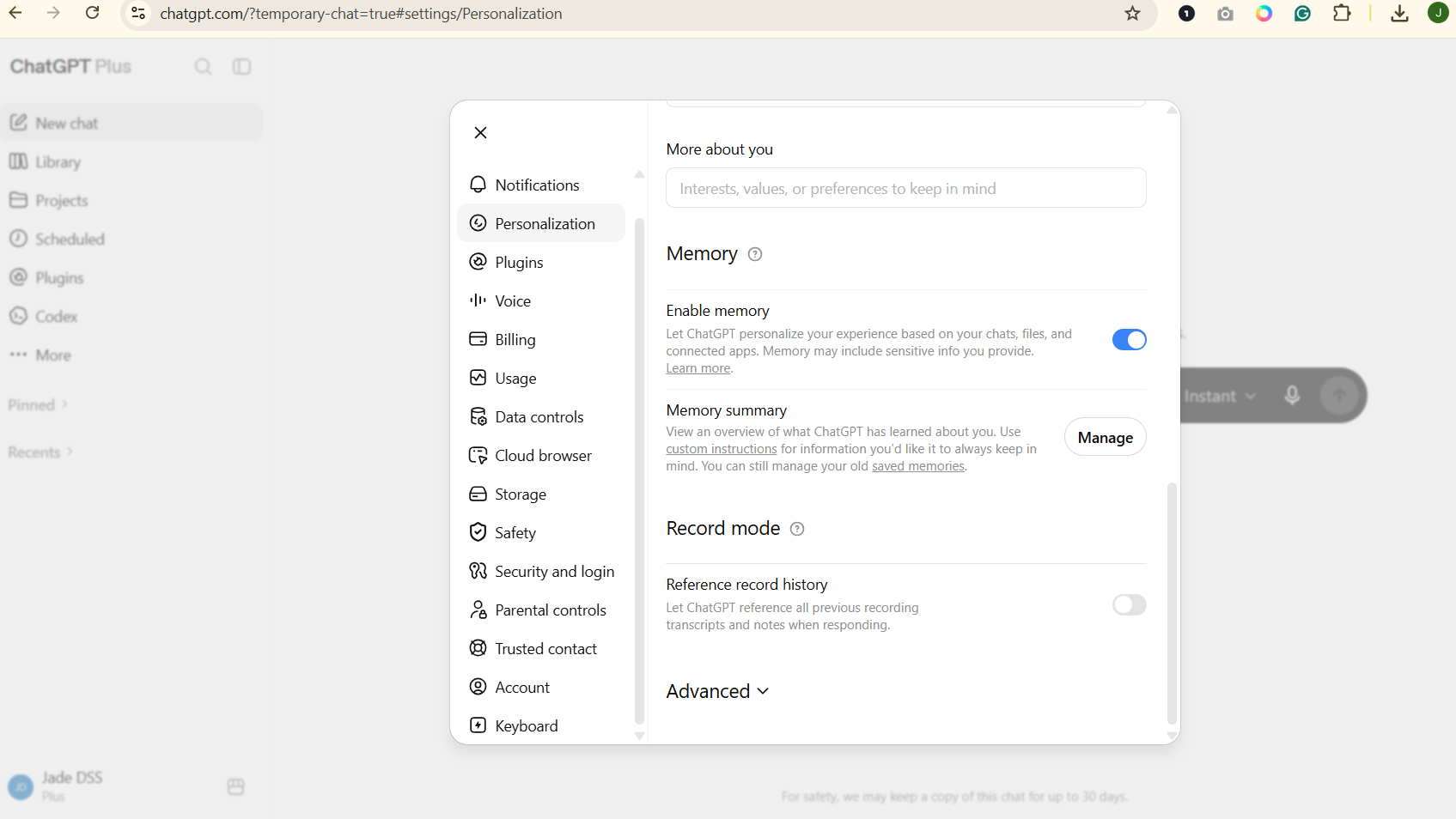The height and width of the screenshot is (819, 1456).
Task: Open Scheduled tasks in sidebar
Action: point(132,239)
